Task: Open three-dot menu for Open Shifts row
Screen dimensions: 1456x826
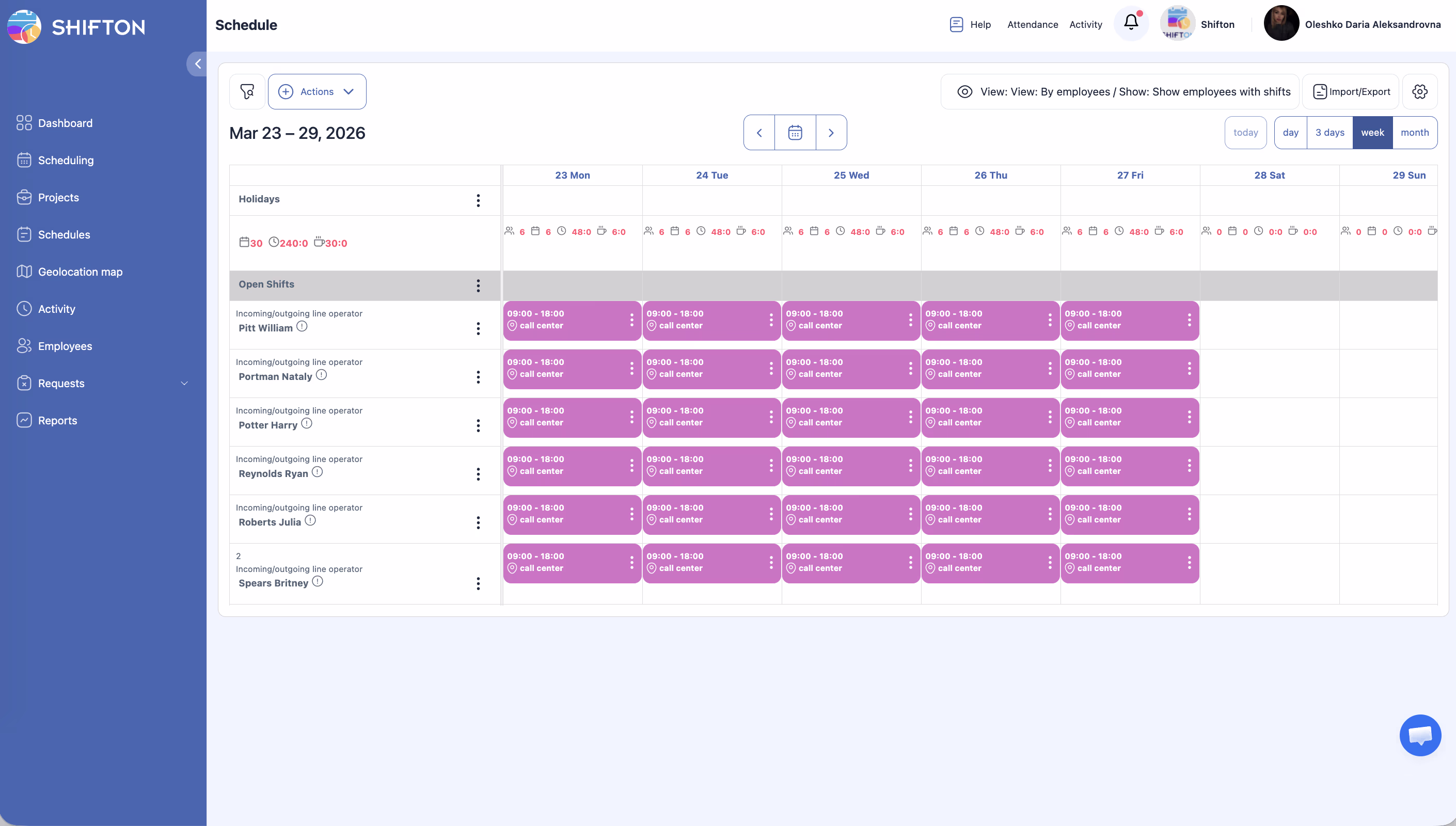Action: (x=478, y=285)
